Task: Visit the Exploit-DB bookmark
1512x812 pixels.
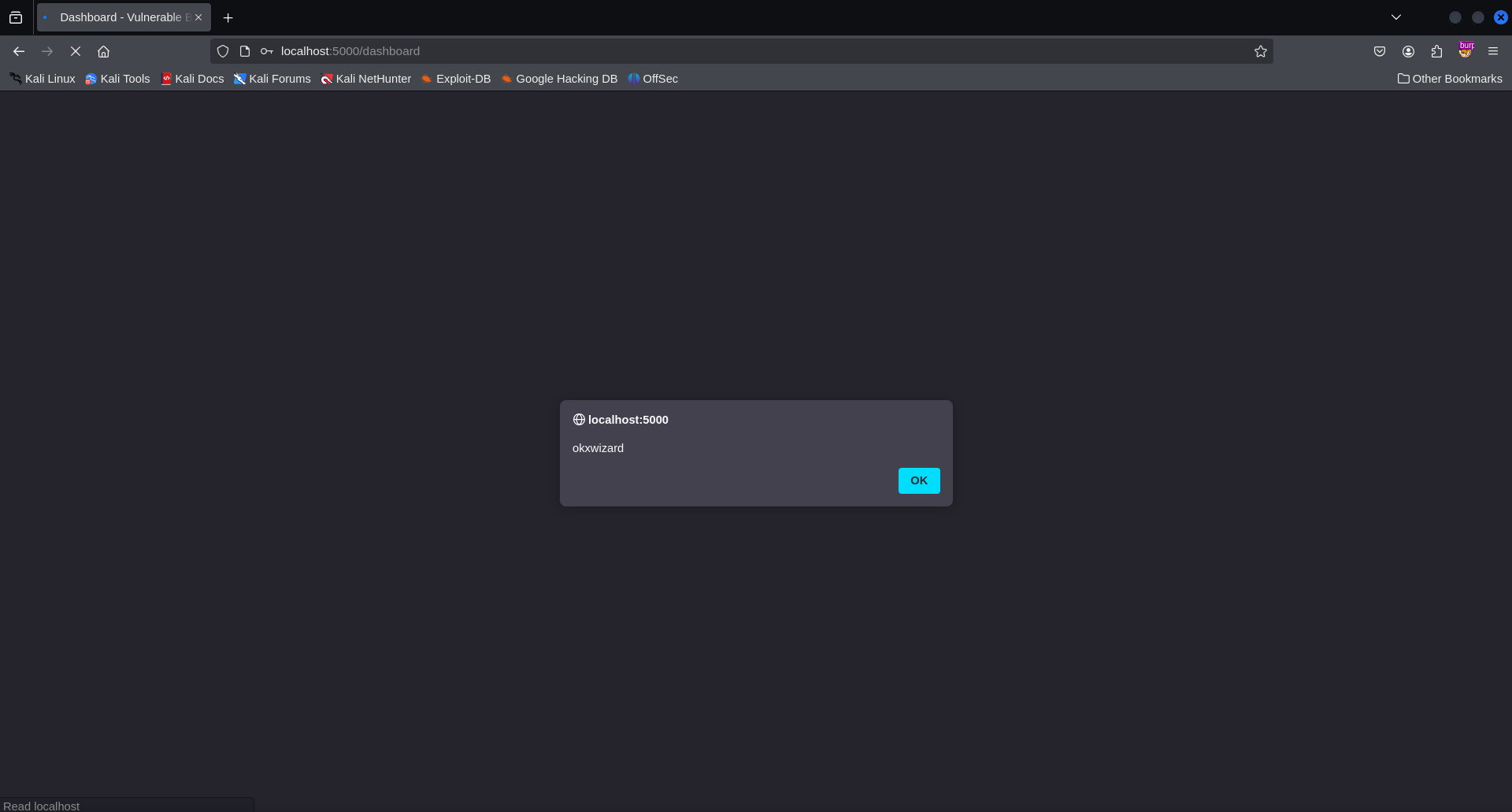Action: [x=456, y=79]
